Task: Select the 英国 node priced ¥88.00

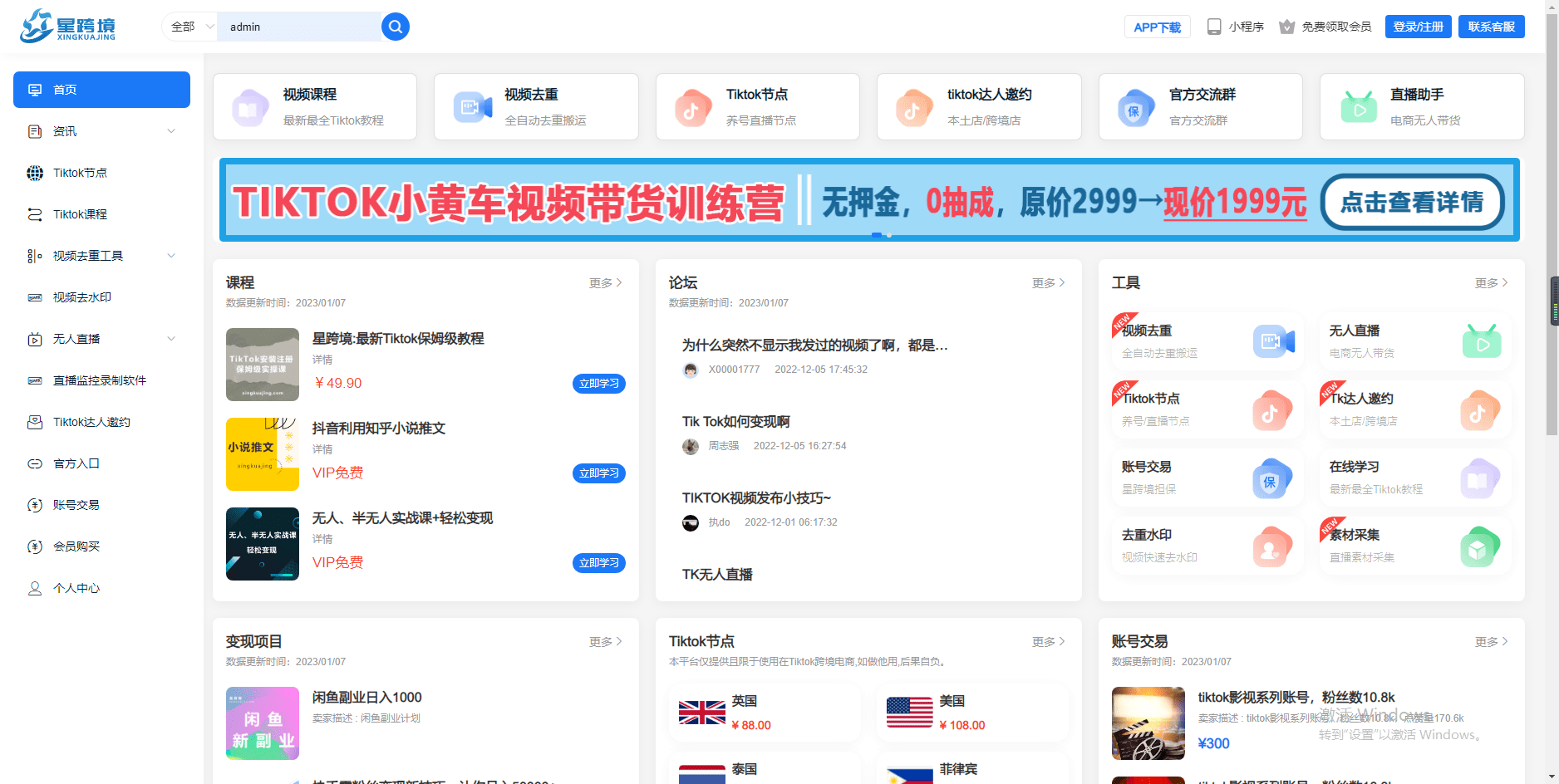Action: tap(765, 713)
